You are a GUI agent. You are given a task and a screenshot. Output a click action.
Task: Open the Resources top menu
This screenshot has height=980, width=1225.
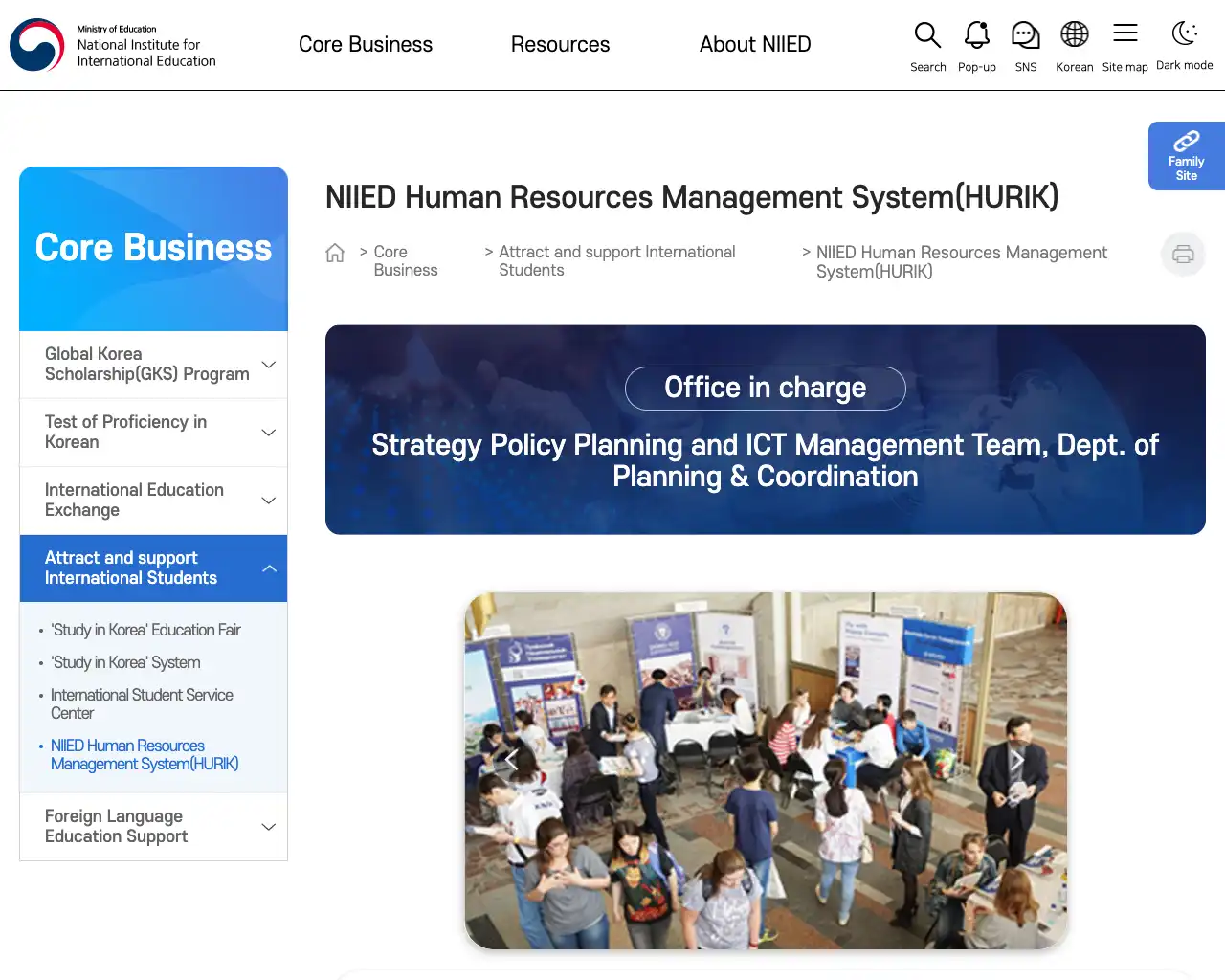560,45
